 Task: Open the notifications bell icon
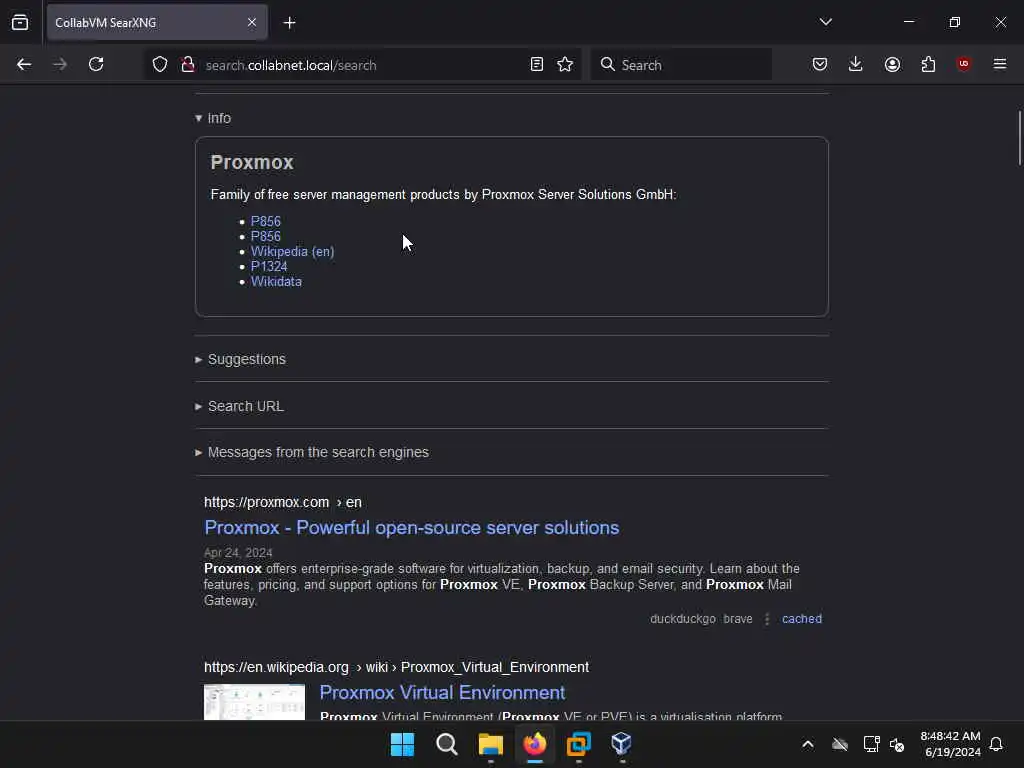996,744
